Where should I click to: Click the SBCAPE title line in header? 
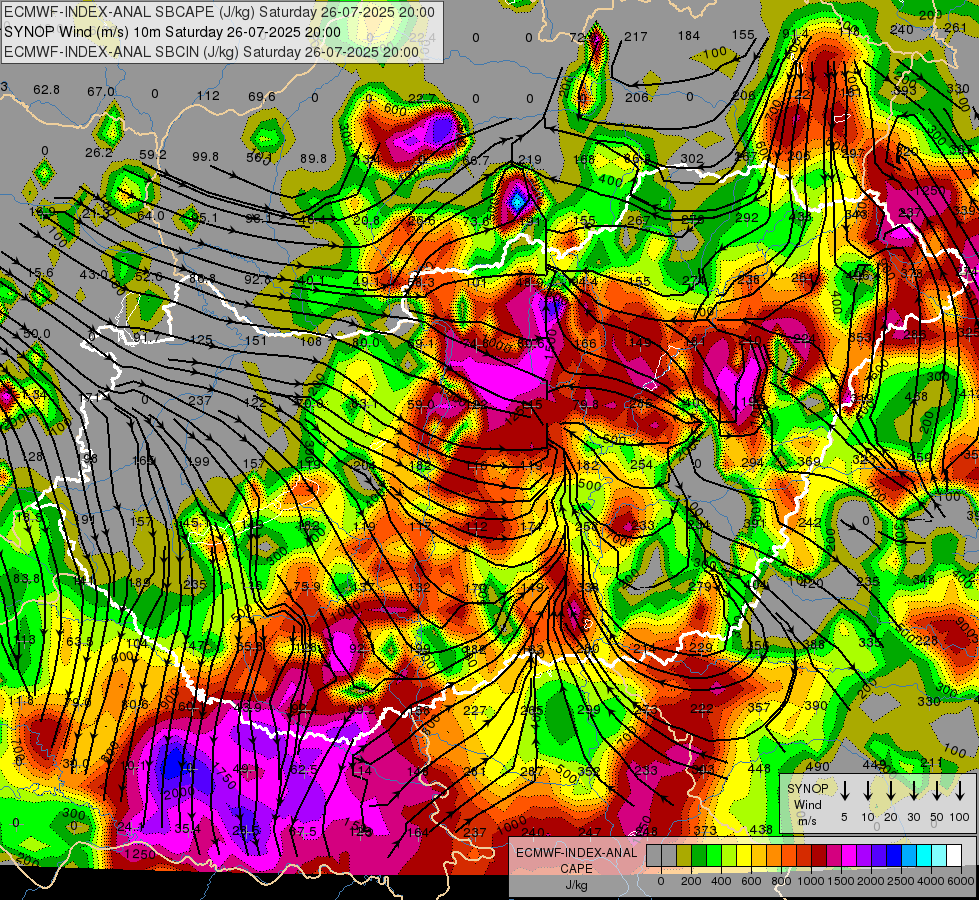pyautogui.click(x=219, y=12)
